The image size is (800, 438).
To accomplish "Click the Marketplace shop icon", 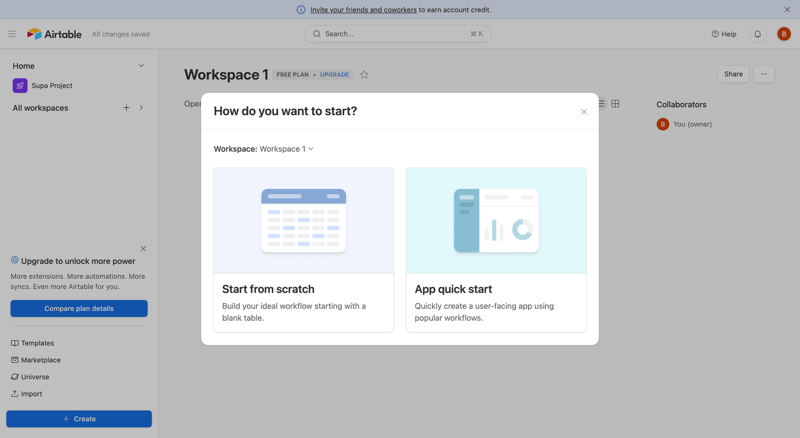I will (x=15, y=360).
